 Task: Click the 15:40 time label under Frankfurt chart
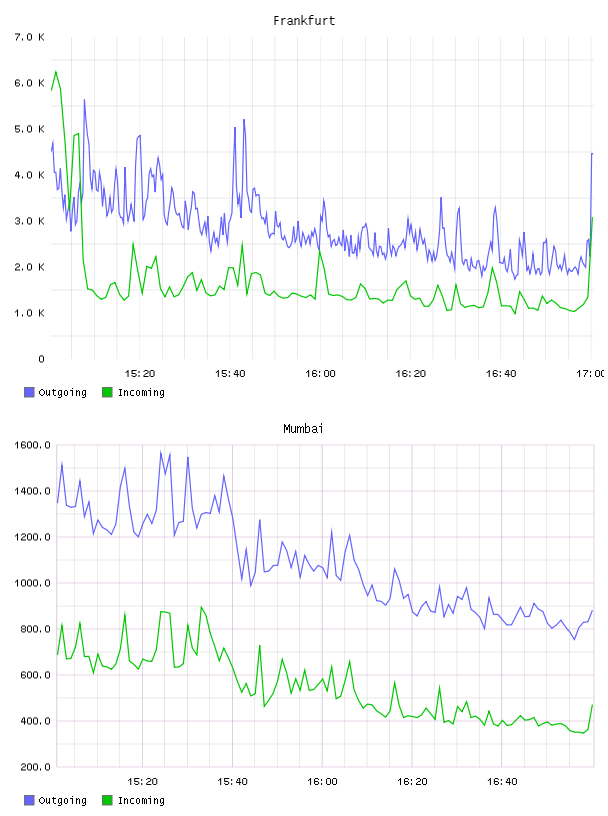pos(230,374)
